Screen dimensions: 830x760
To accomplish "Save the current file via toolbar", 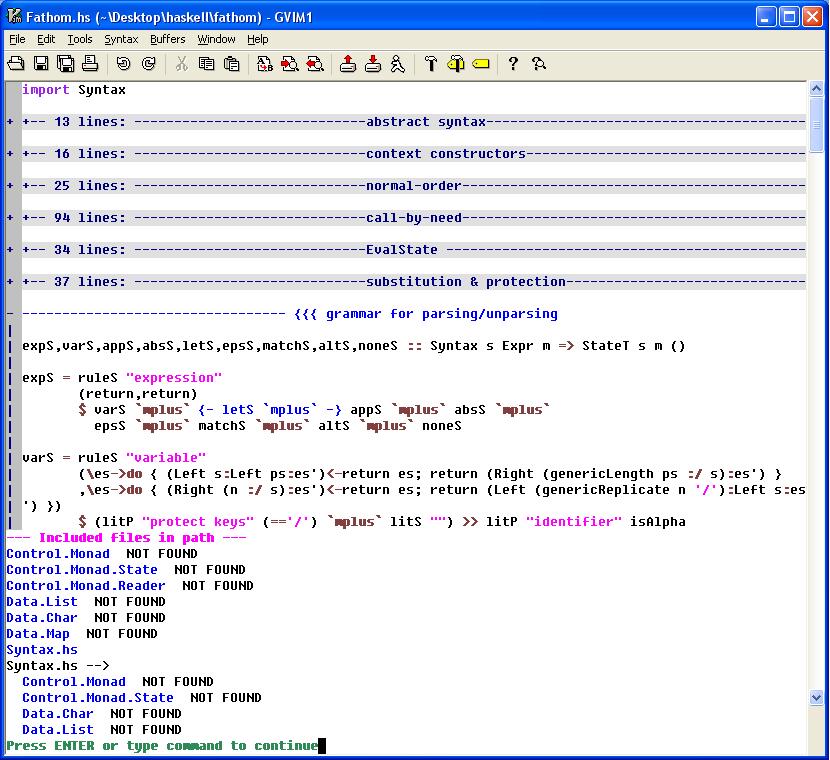I will 41,64.
